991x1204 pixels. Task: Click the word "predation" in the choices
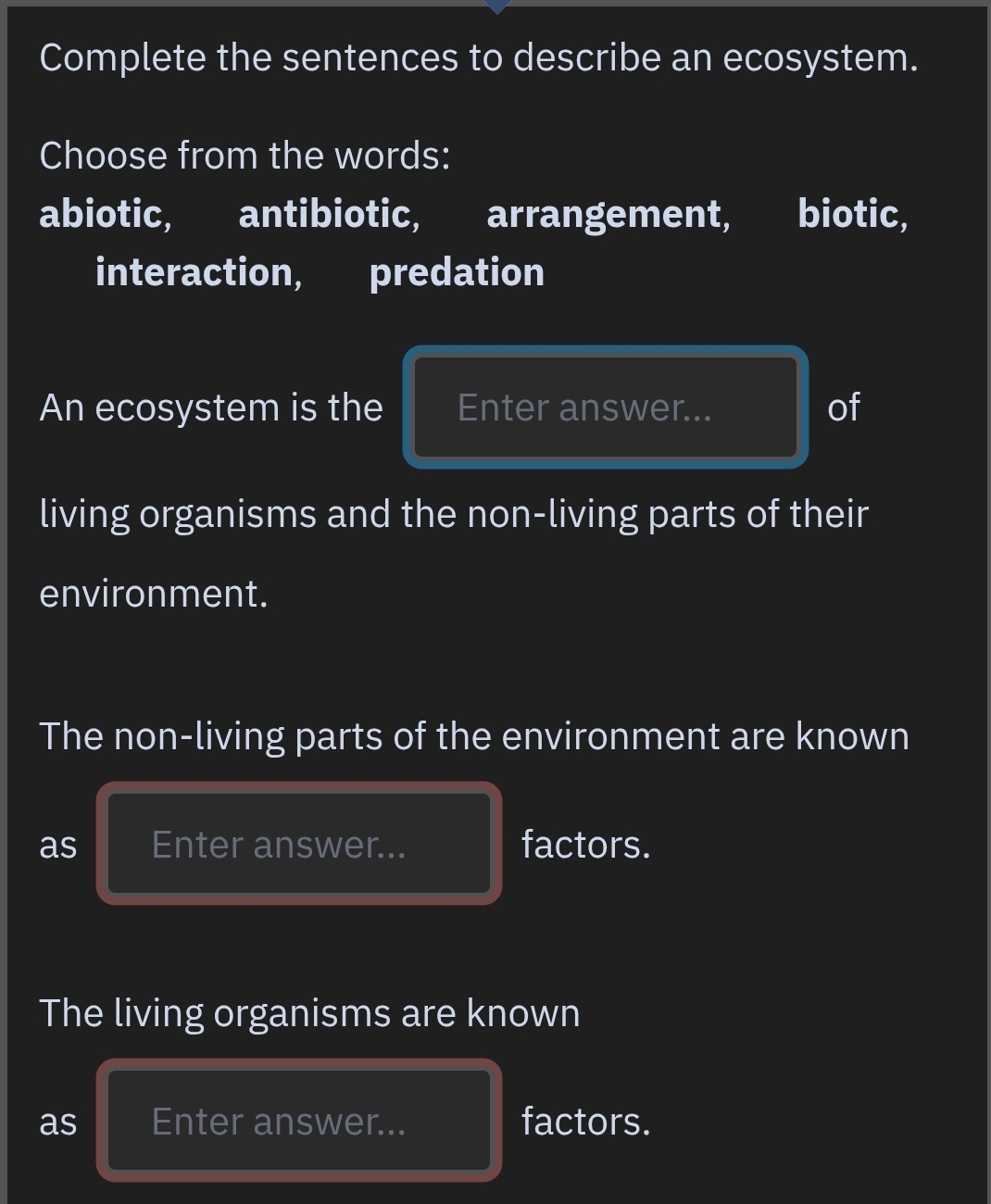click(x=457, y=272)
